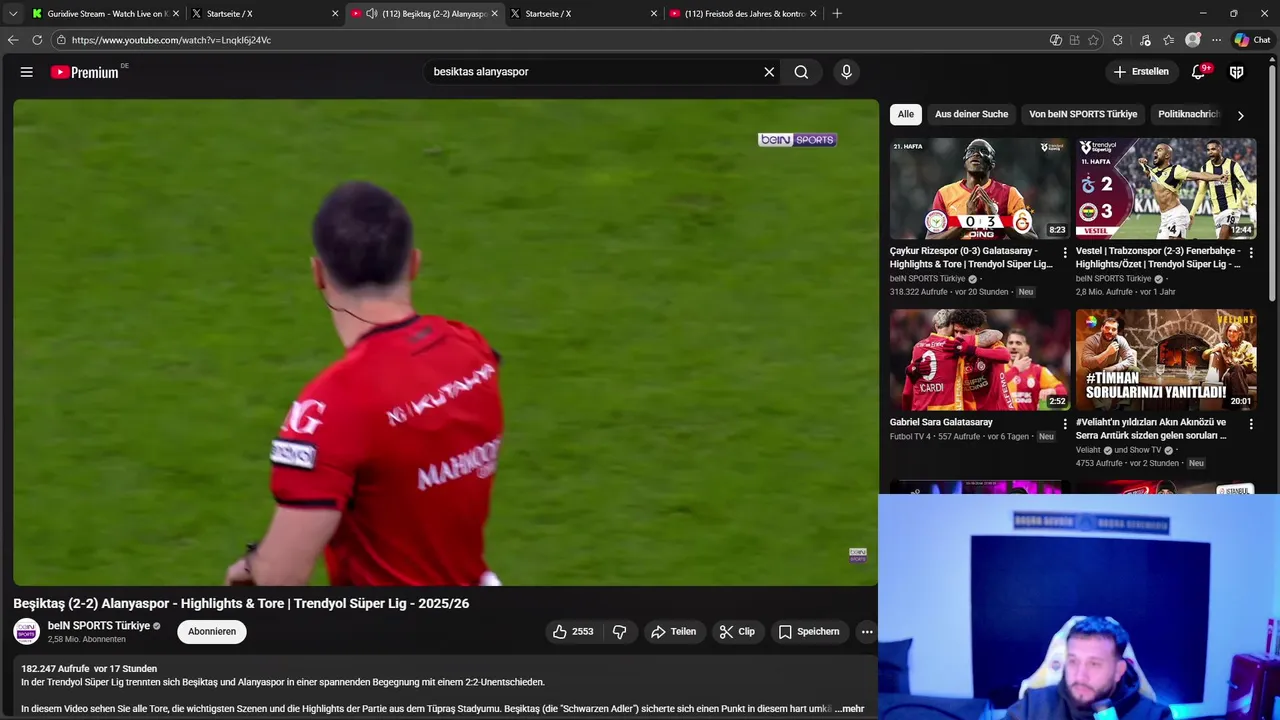Open options for Gabriel Sara Galatasaray video
The width and height of the screenshot is (1280, 720).
[1064, 424]
